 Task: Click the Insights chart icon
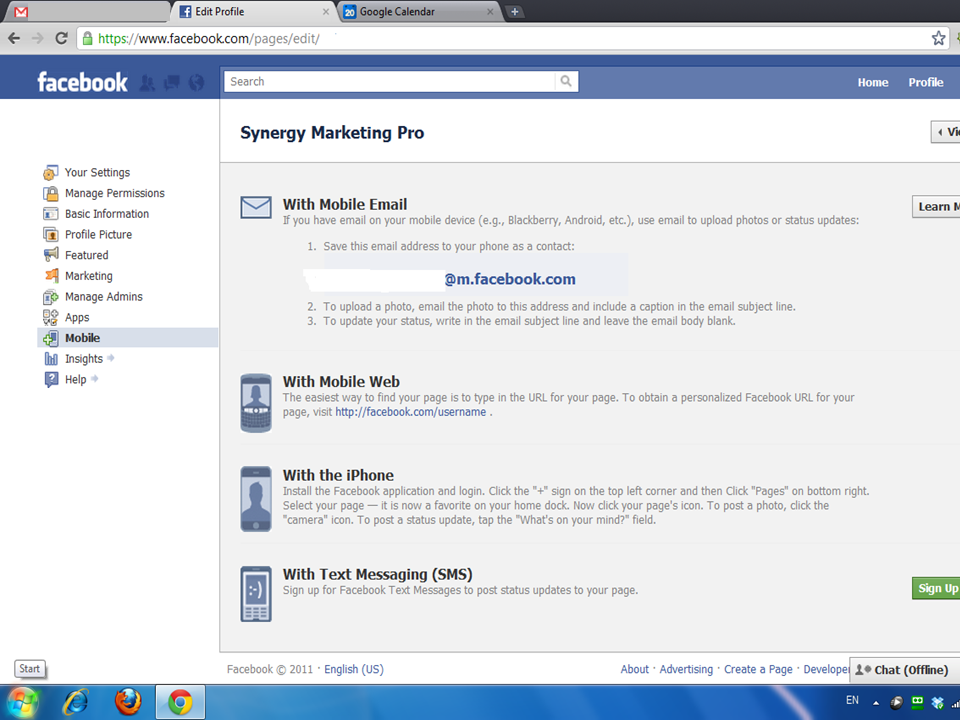(51, 359)
